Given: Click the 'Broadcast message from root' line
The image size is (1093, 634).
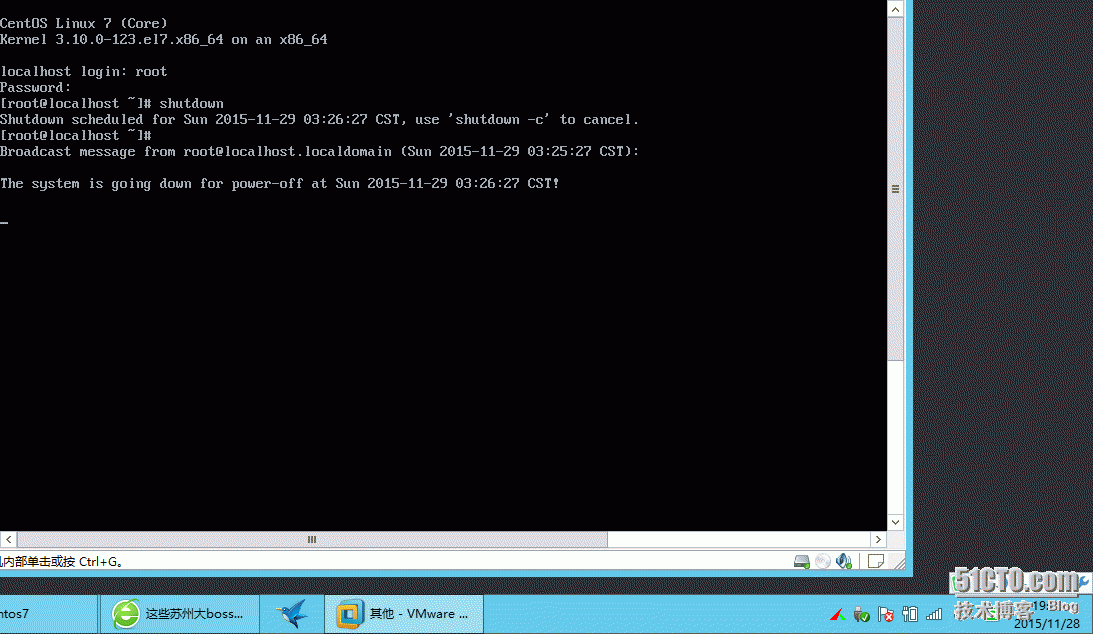Looking at the screenshot, I should point(319,151).
